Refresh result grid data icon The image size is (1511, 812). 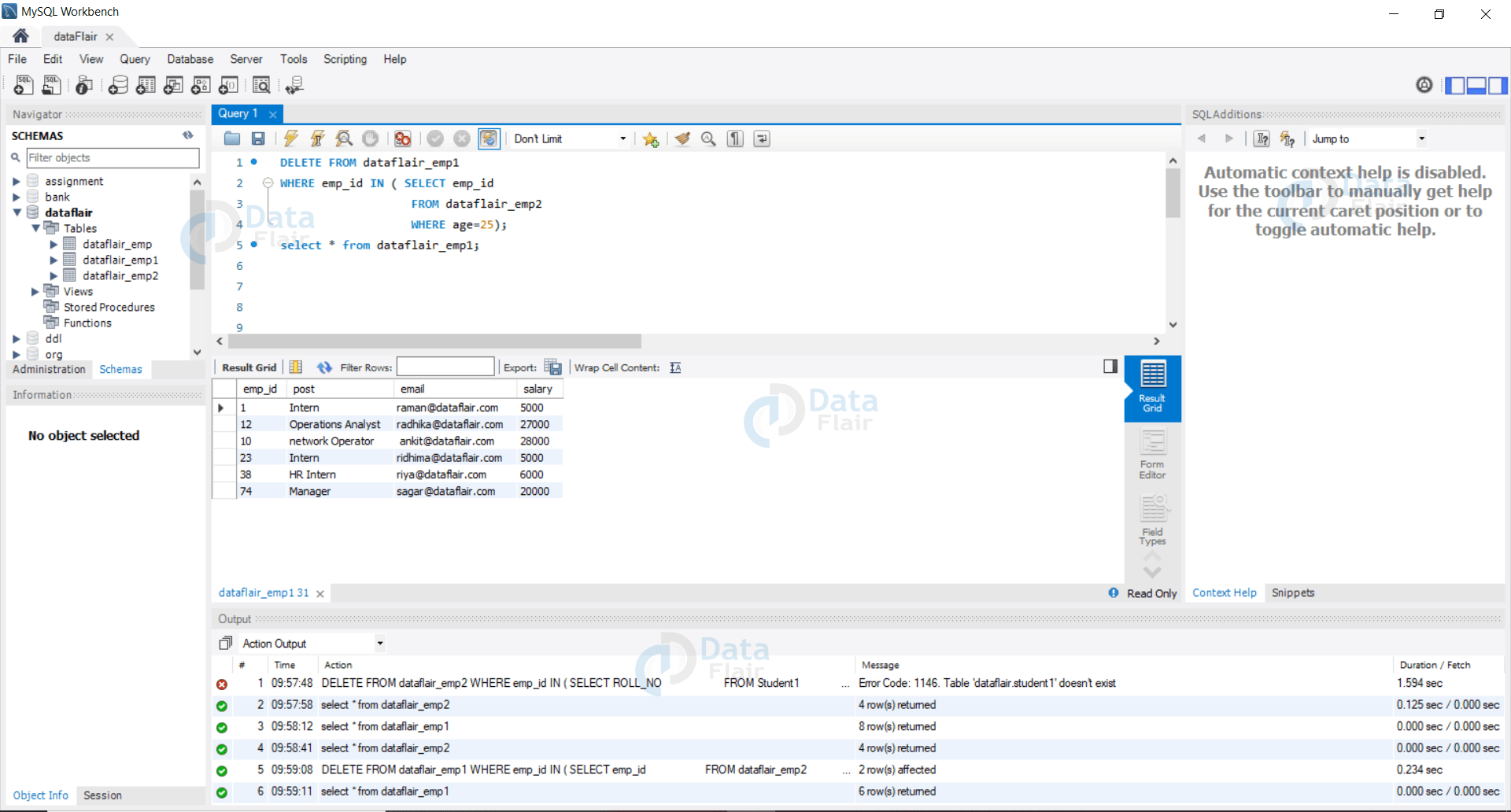pyautogui.click(x=324, y=367)
